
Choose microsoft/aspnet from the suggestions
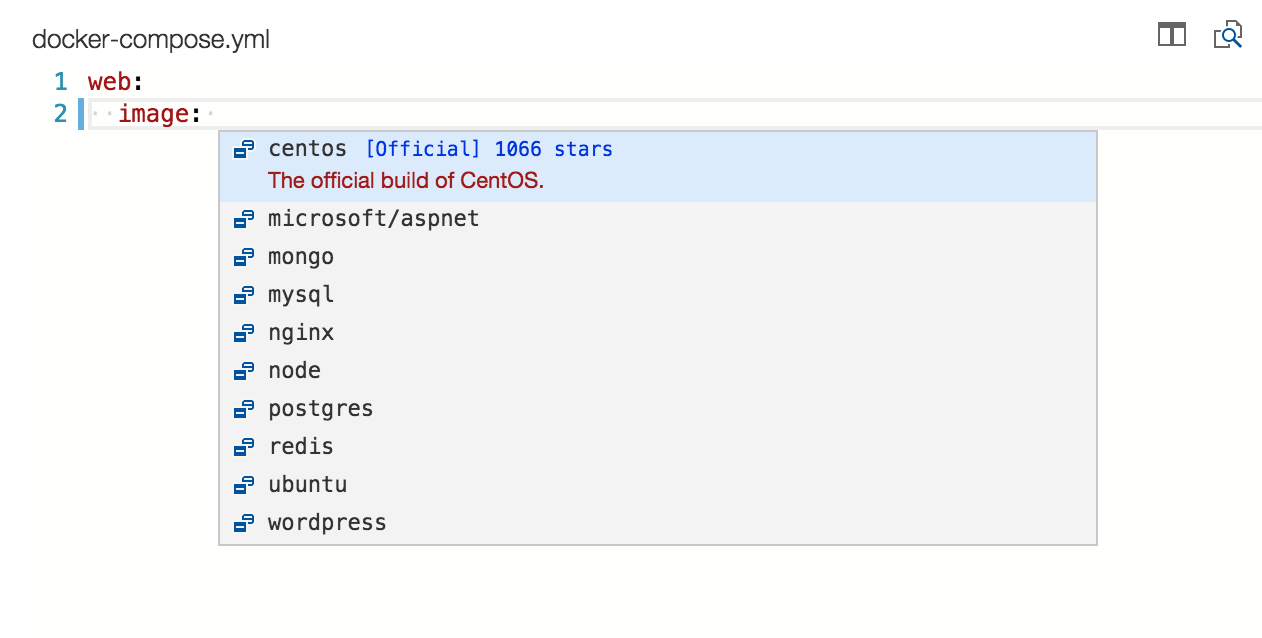tap(373, 218)
